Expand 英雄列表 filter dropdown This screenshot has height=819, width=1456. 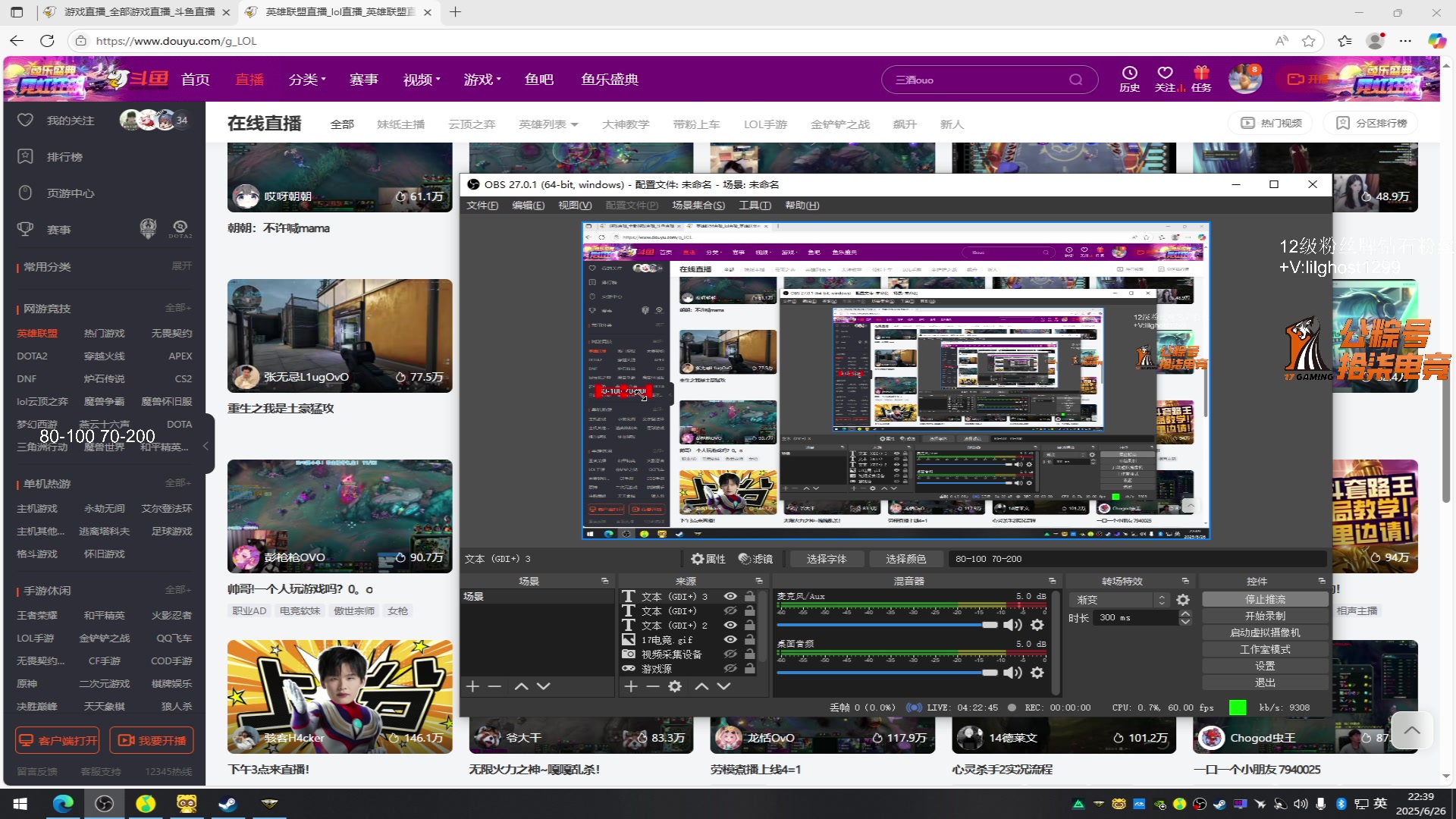(x=548, y=124)
